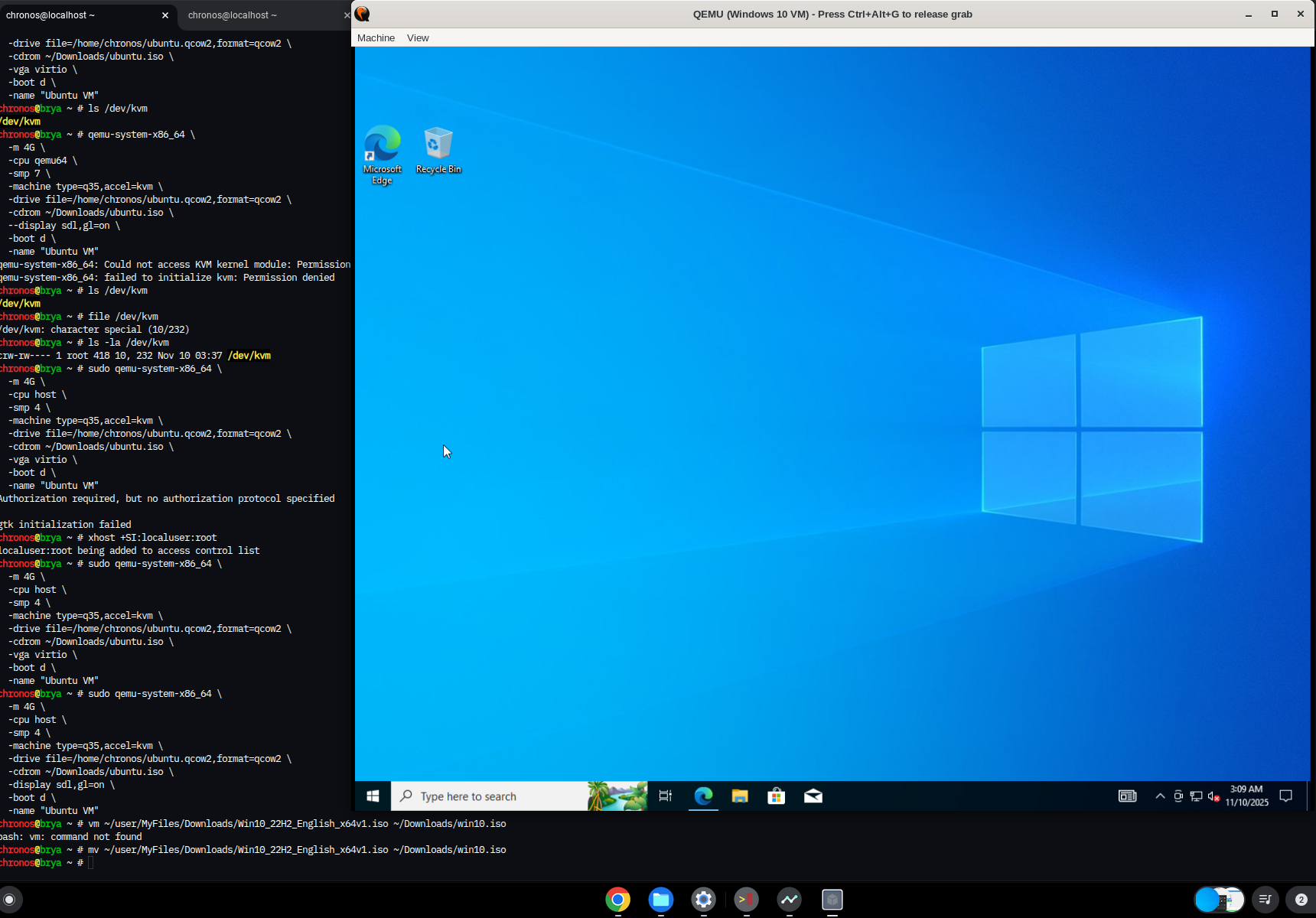Open the network status tray icon
The width and height of the screenshot is (1316, 918).
[x=1196, y=796]
